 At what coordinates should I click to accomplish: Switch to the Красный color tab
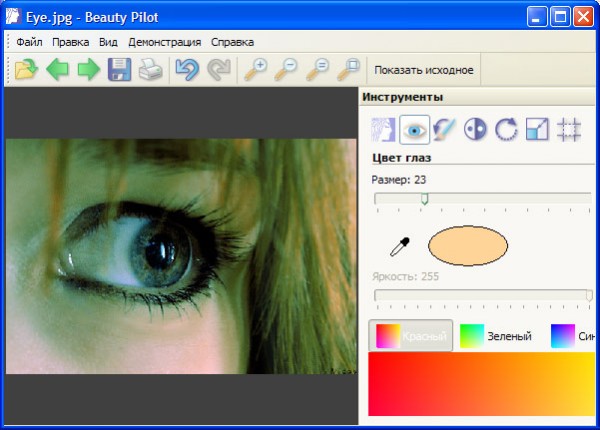point(412,337)
